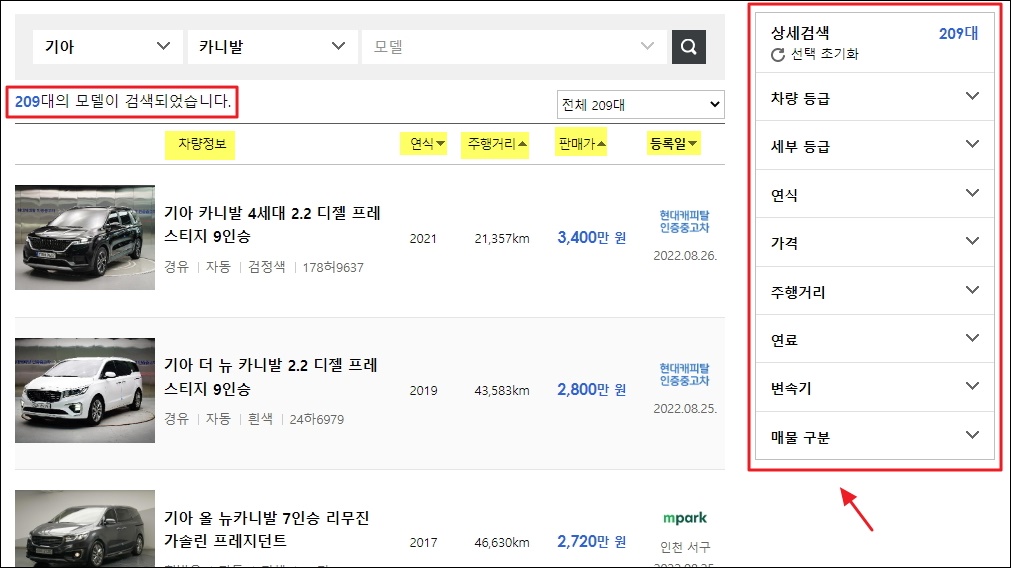
Task: Click the 2,720만 원 price
Action: click(591, 541)
